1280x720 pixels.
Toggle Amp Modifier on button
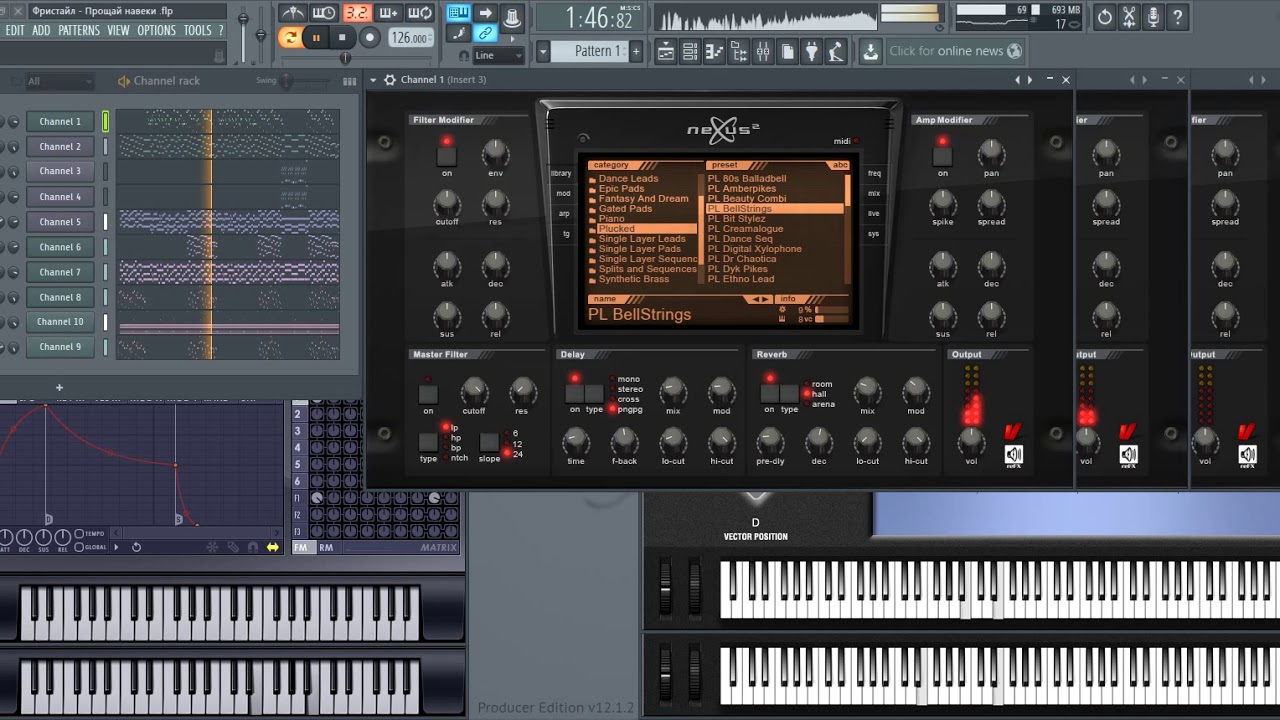coord(942,156)
